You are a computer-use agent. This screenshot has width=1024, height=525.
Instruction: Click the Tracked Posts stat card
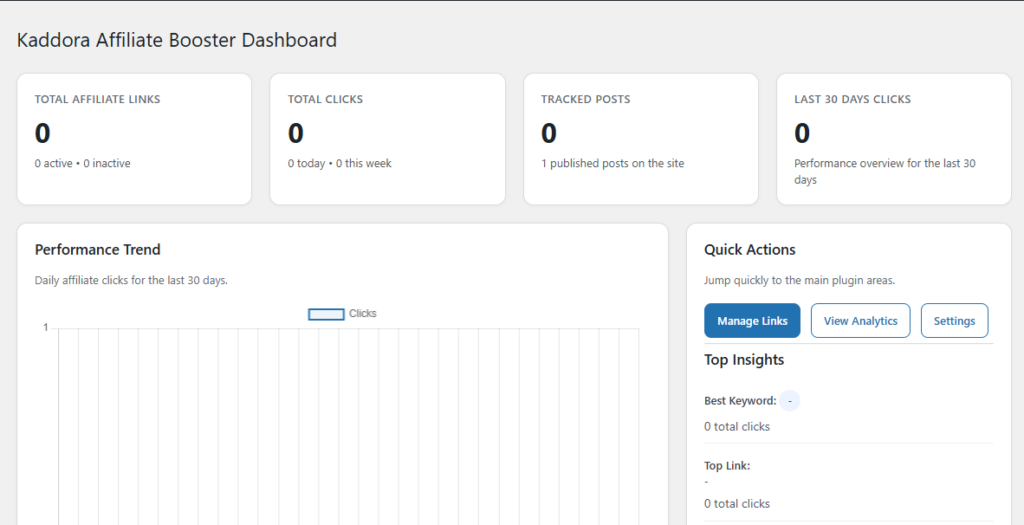pos(640,139)
